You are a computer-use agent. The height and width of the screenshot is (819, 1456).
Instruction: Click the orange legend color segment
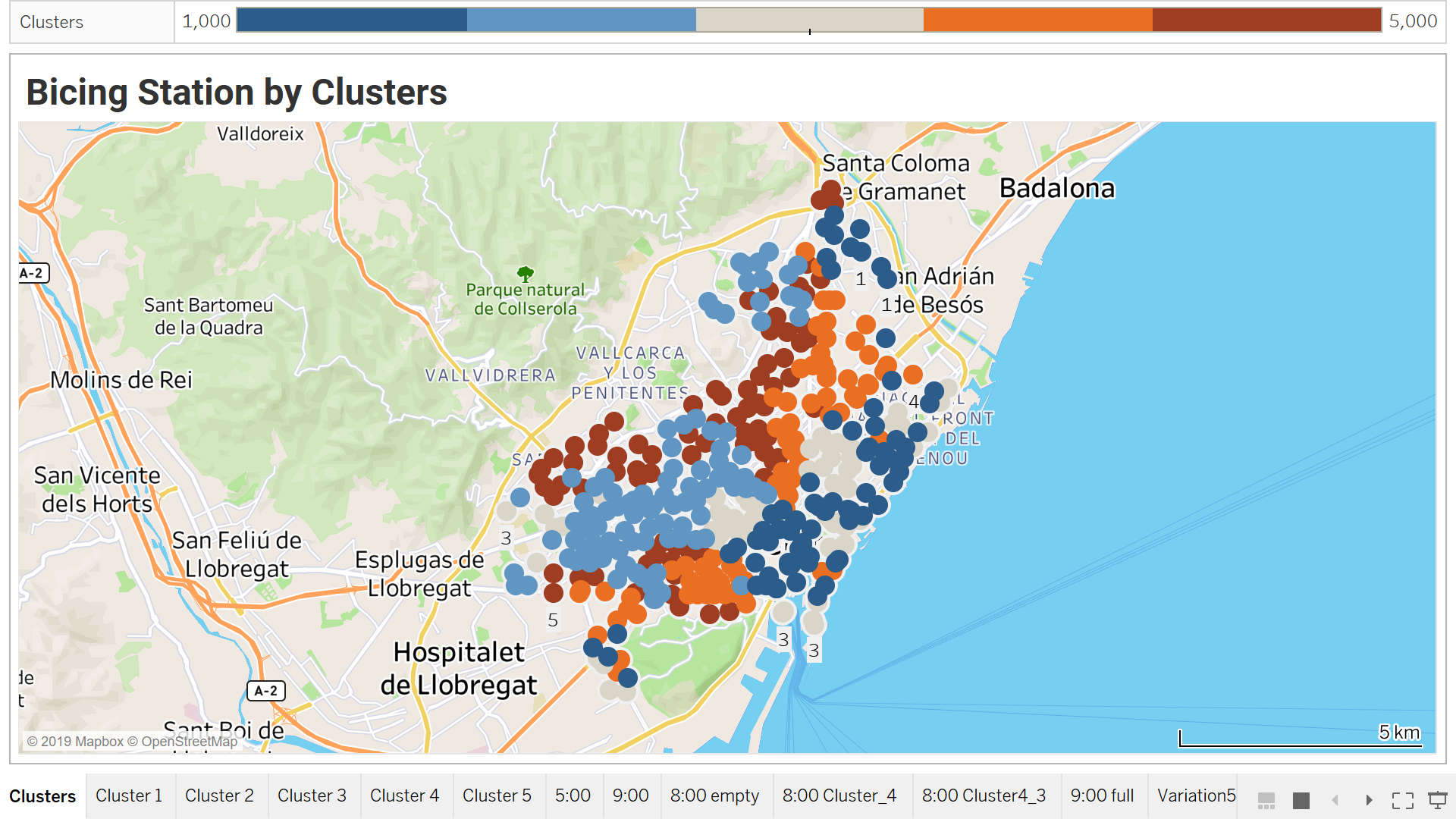point(1037,20)
